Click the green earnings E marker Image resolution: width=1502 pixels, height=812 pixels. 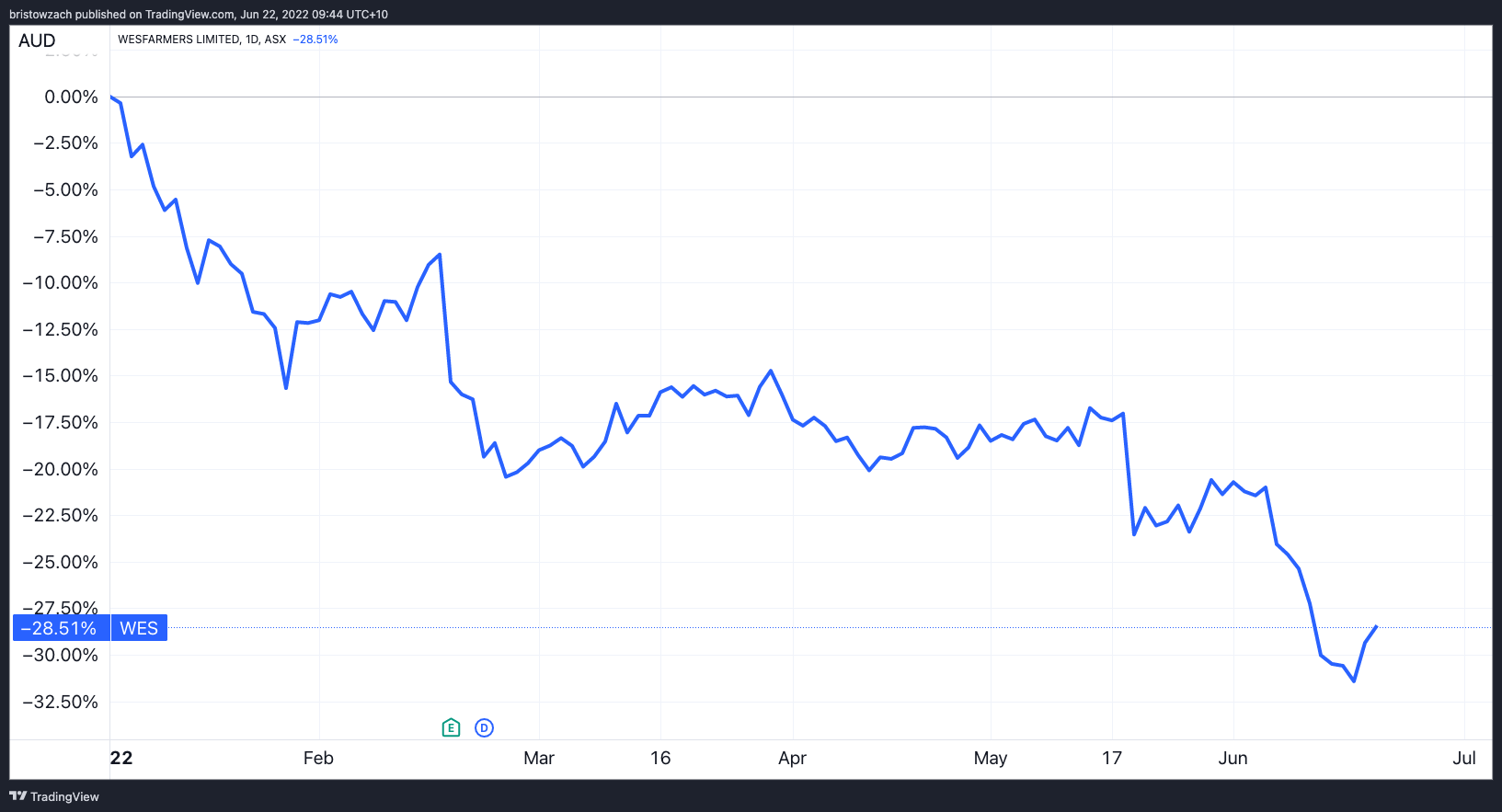451,728
